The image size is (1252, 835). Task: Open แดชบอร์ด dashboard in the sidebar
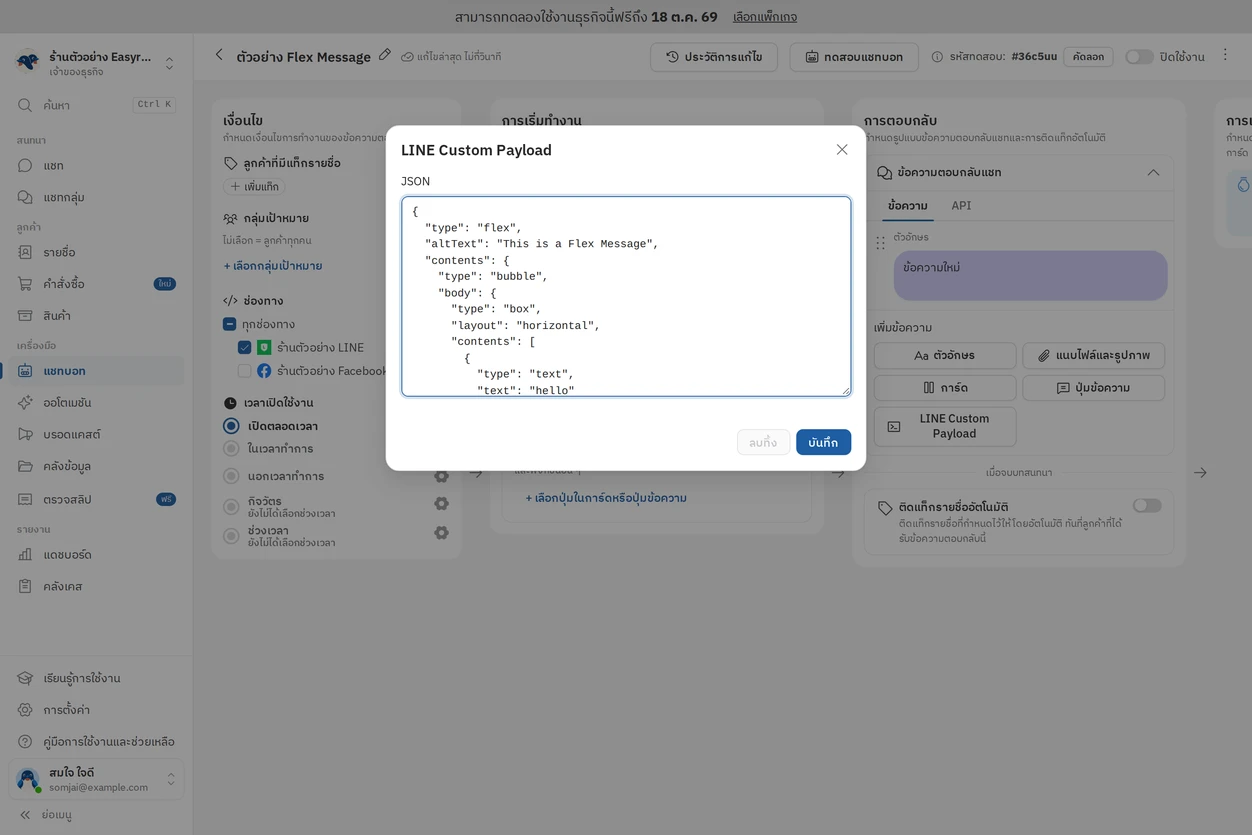click(96, 554)
